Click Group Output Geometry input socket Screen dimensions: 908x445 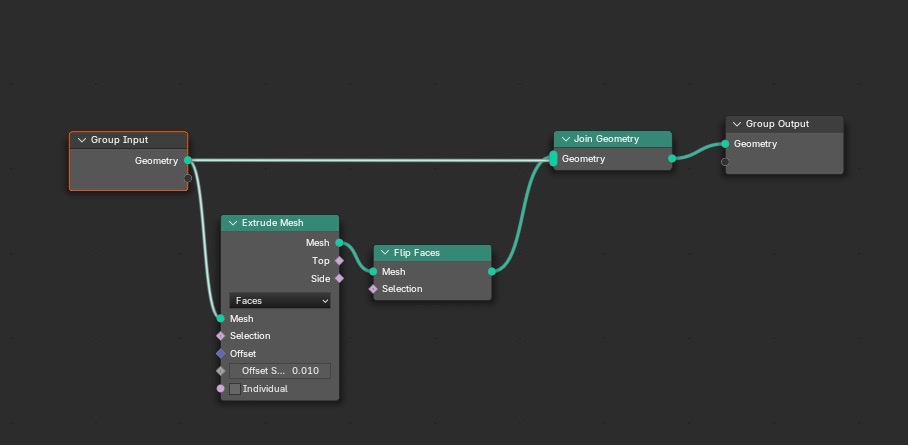tap(725, 144)
